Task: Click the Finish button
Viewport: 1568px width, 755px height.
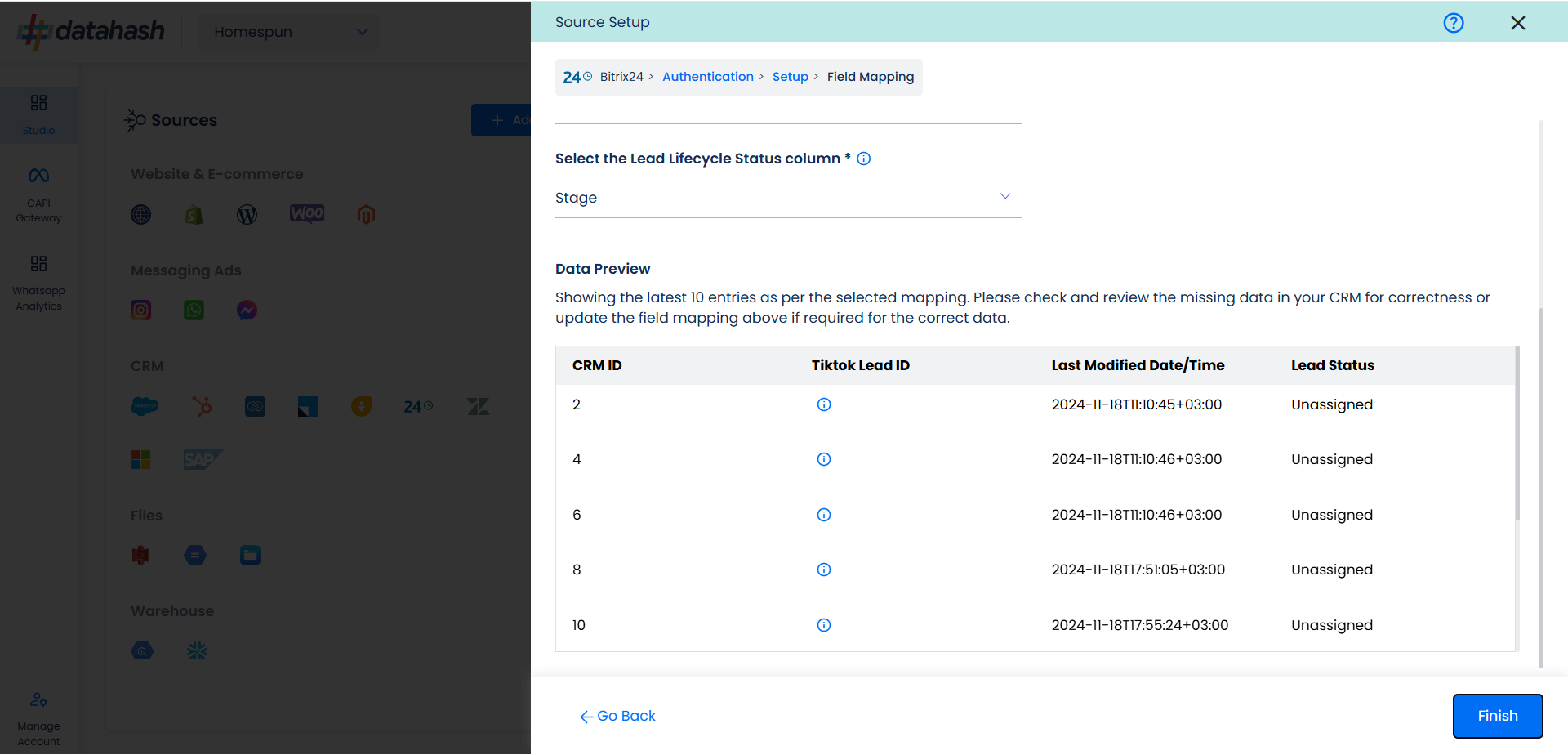Action: [1497, 716]
